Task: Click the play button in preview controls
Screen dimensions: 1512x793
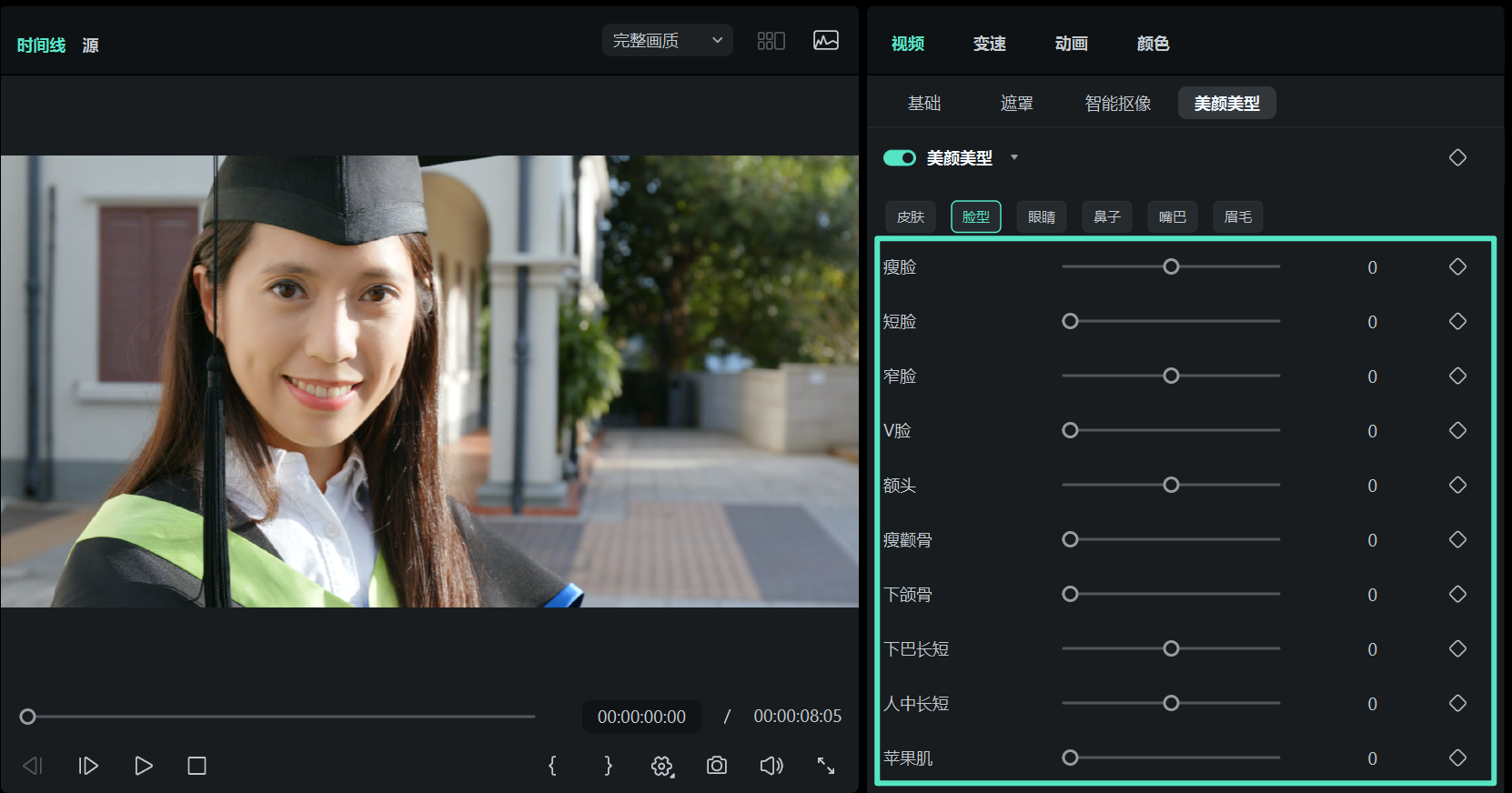Action: (x=143, y=766)
